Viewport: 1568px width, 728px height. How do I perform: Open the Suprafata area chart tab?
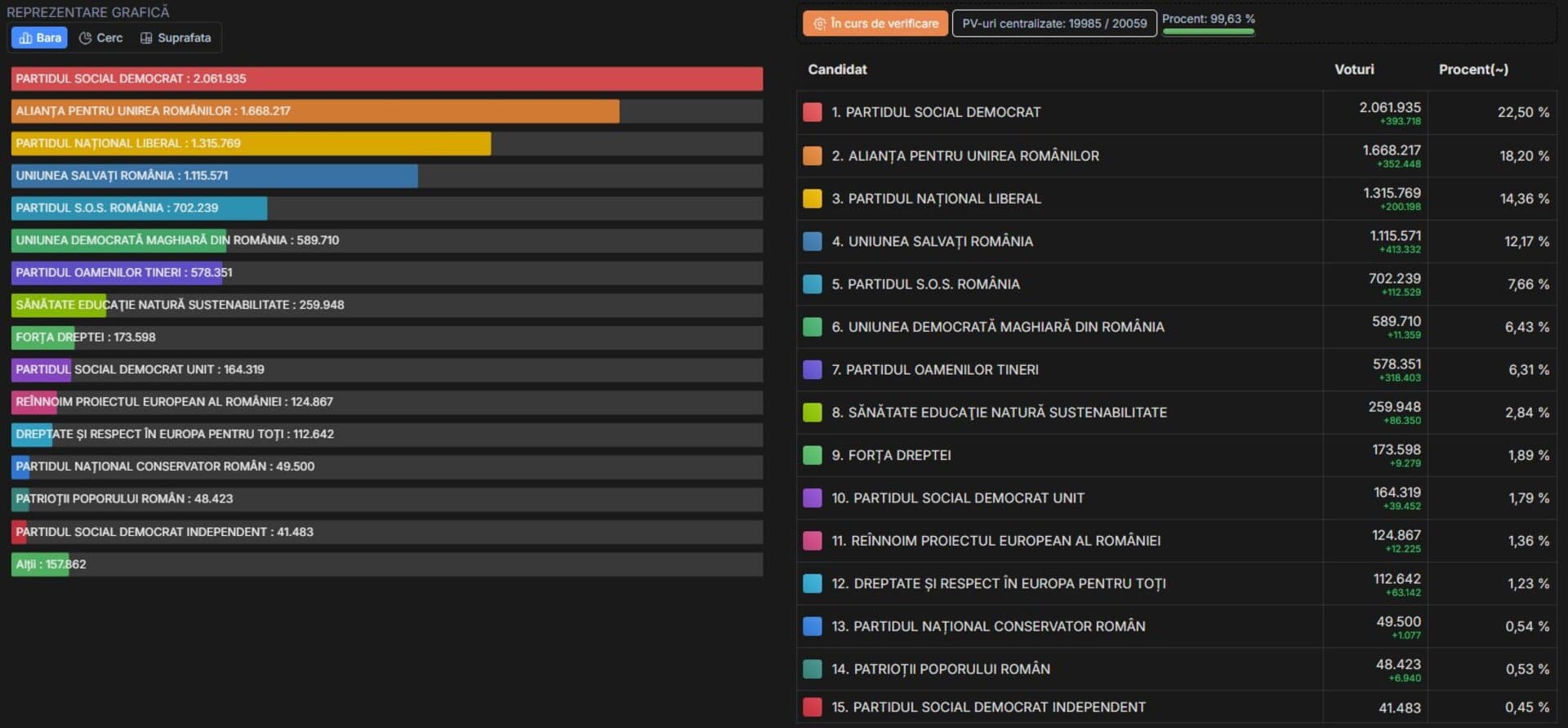176,38
